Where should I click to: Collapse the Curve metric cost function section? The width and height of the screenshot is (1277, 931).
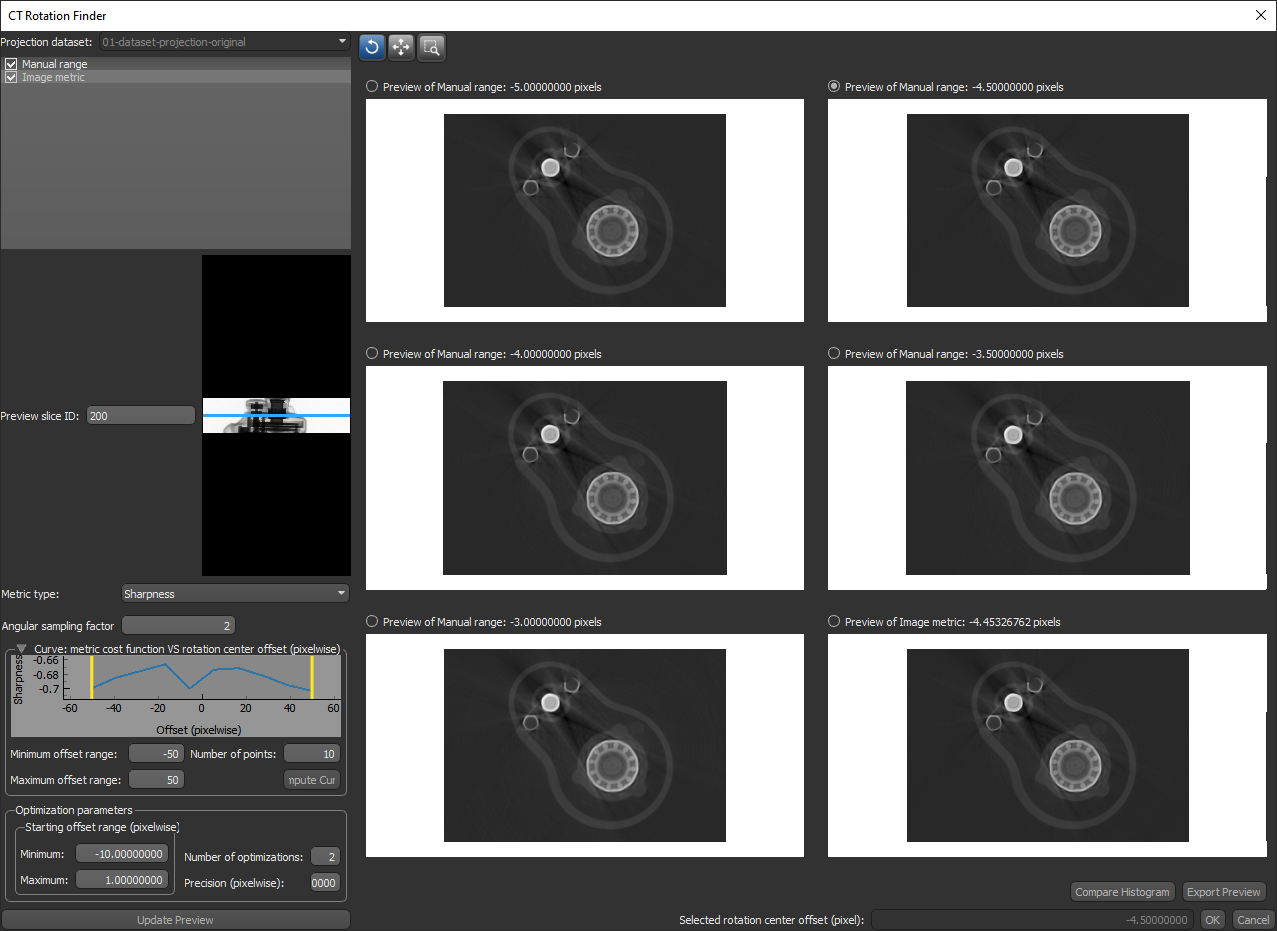(22, 649)
